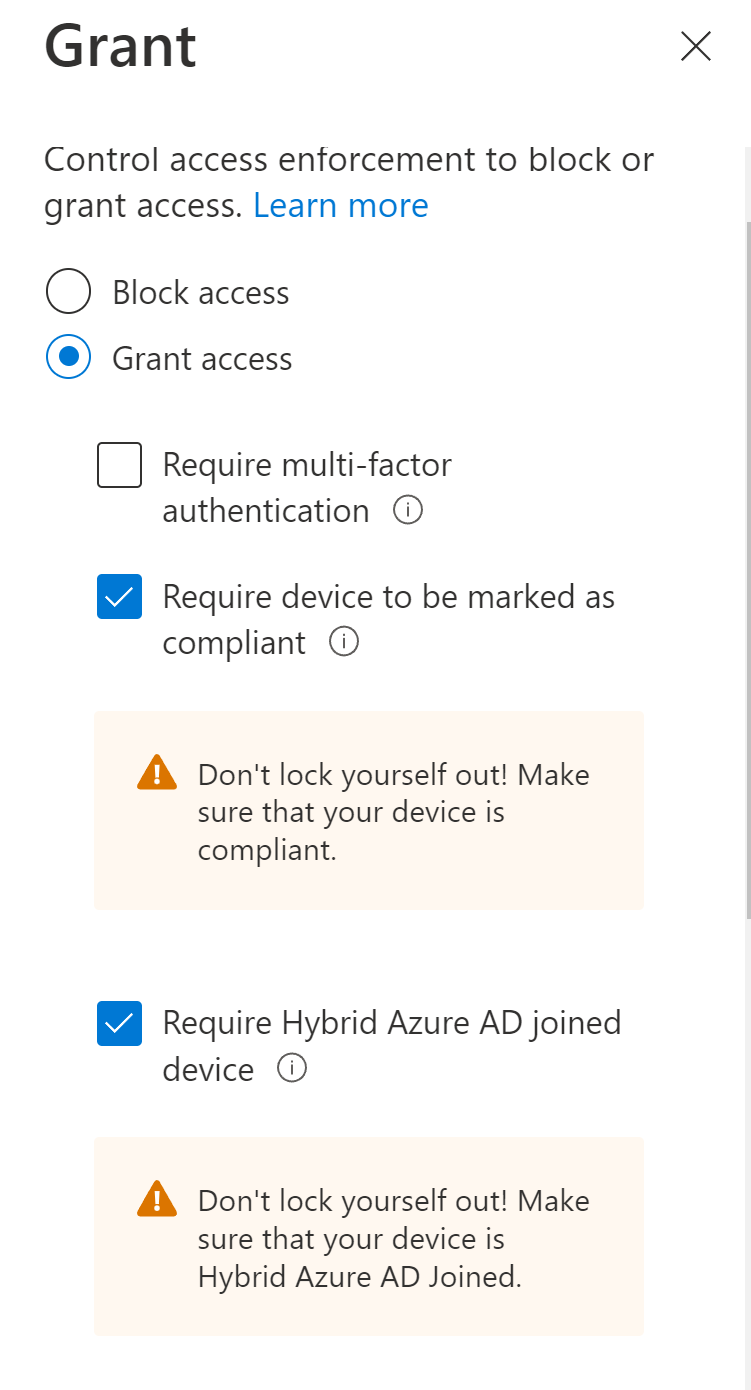Click the Block access label text
This screenshot has height=1390, width=751.
tap(201, 293)
